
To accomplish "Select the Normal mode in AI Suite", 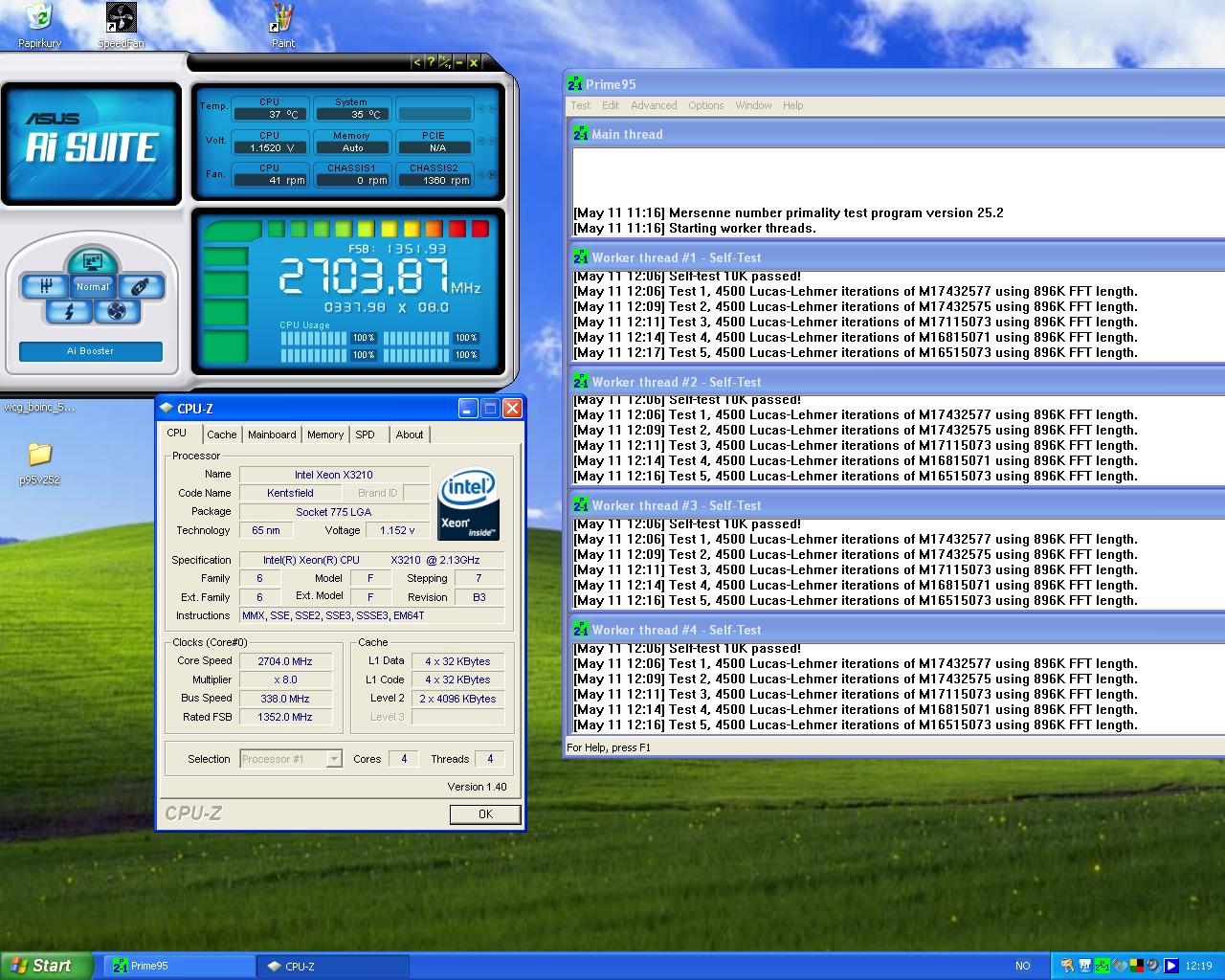I will tap(93, 286).
